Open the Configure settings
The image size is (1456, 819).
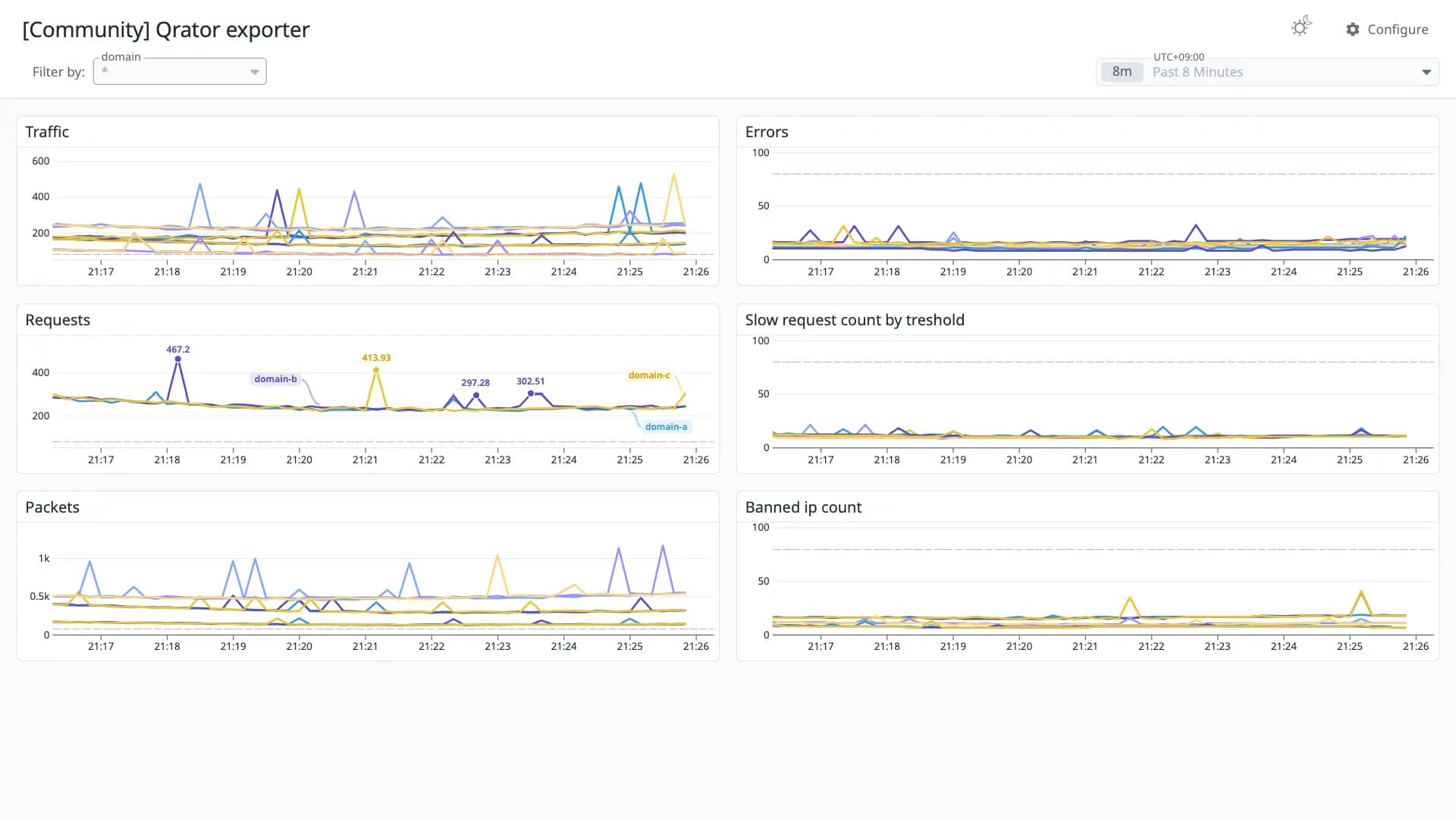(x=1387, y=30)
